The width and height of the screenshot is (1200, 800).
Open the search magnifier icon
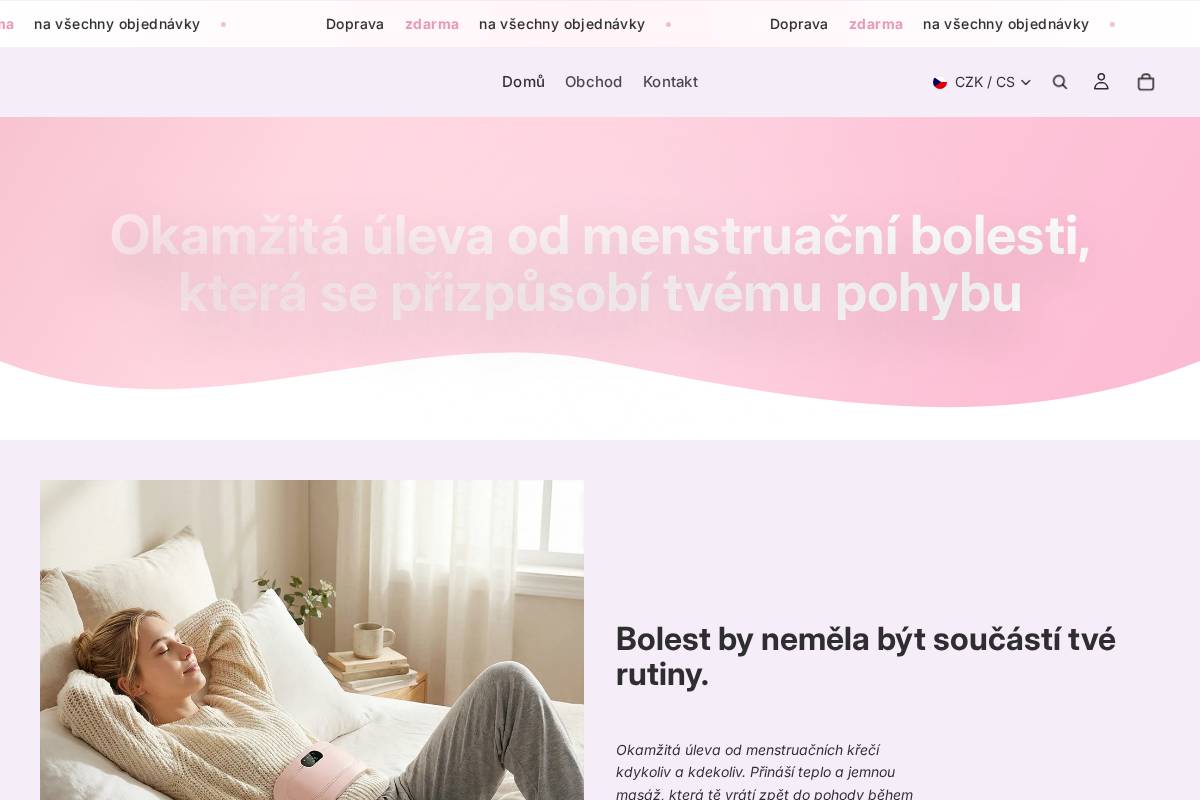coord(1060,82)
